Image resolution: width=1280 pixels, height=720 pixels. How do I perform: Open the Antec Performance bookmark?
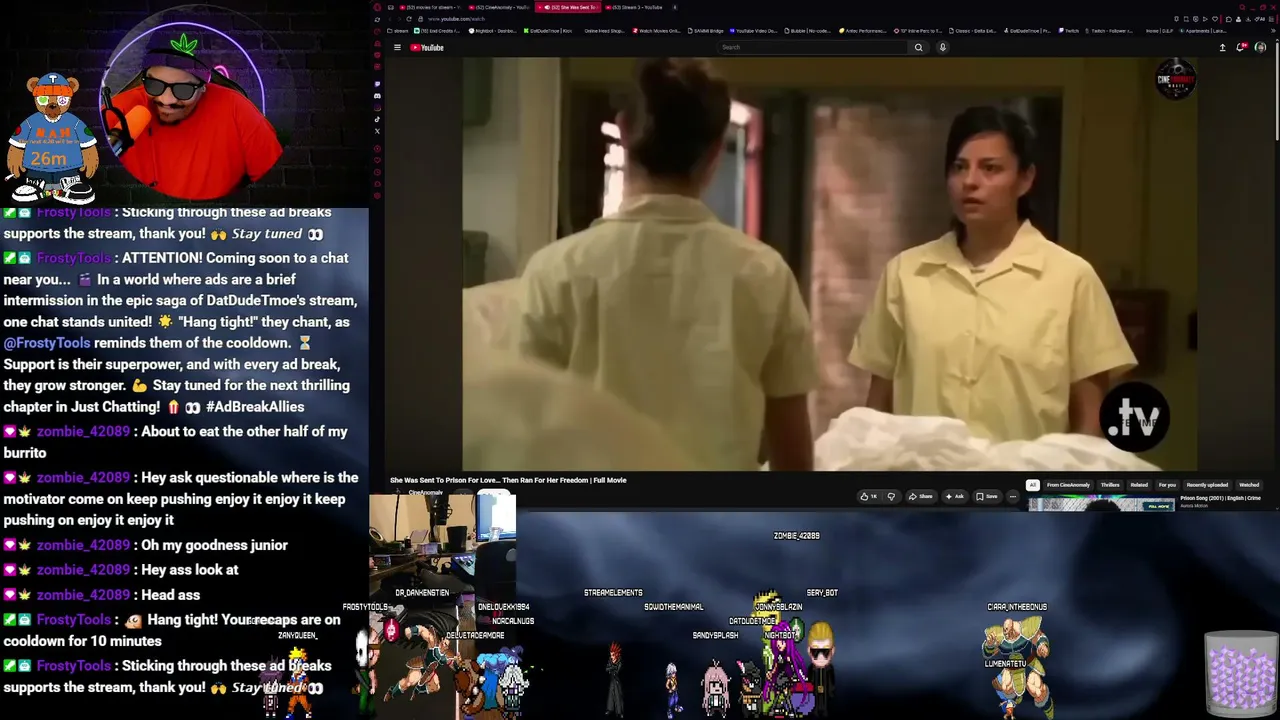(861, 31)
